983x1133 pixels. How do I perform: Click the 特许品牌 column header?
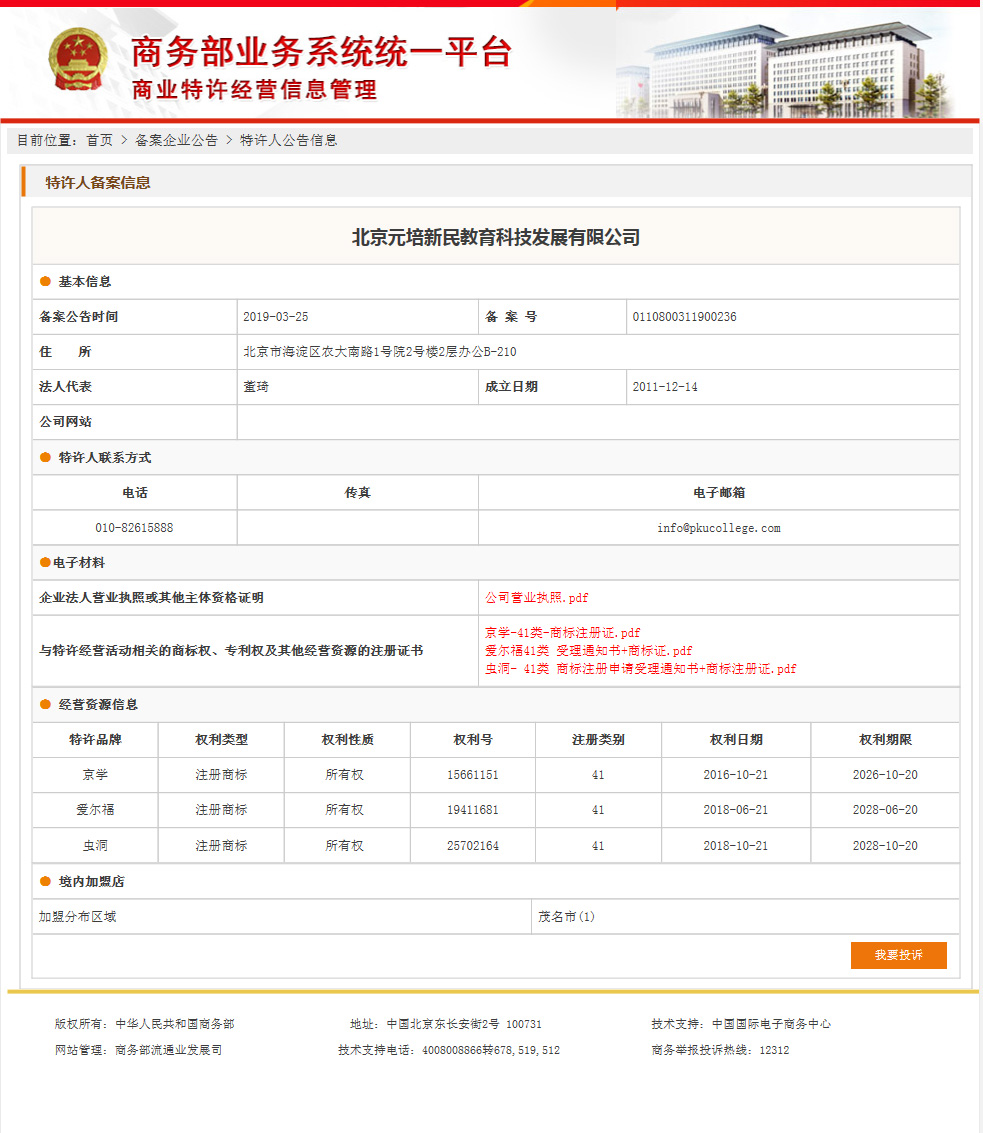(x=95, y=740)
